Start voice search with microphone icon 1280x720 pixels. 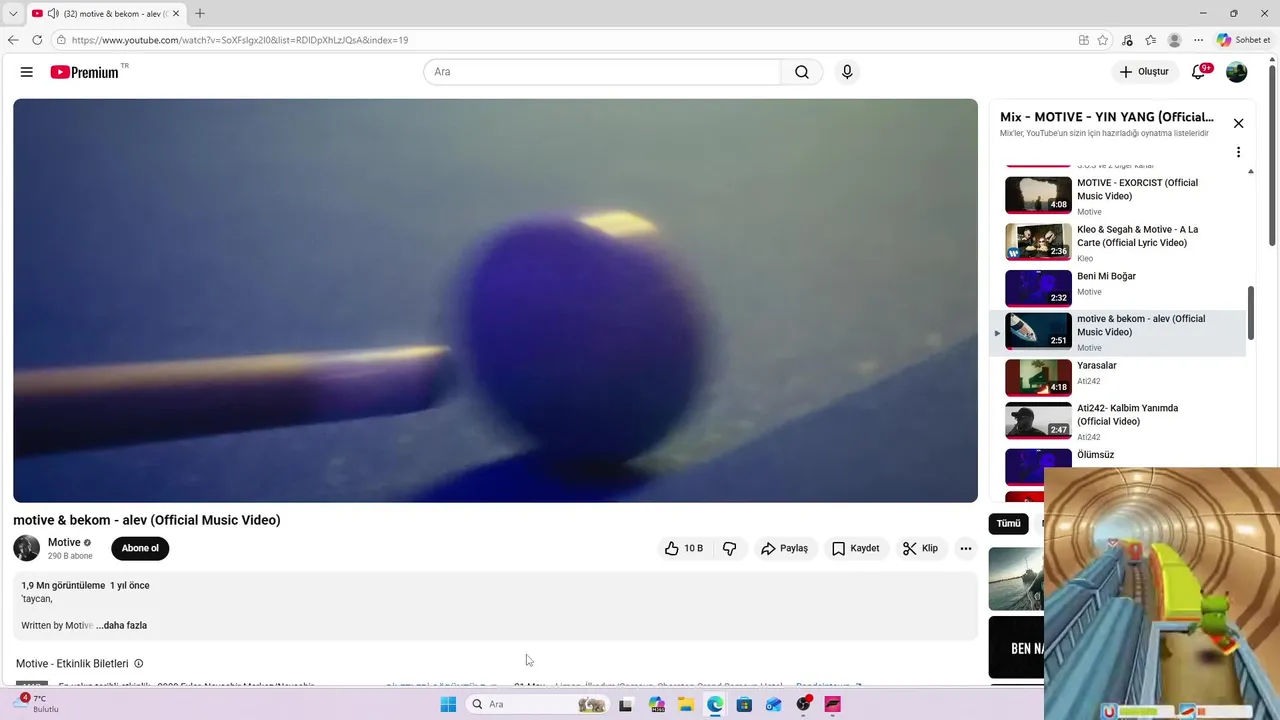point(847,72)
